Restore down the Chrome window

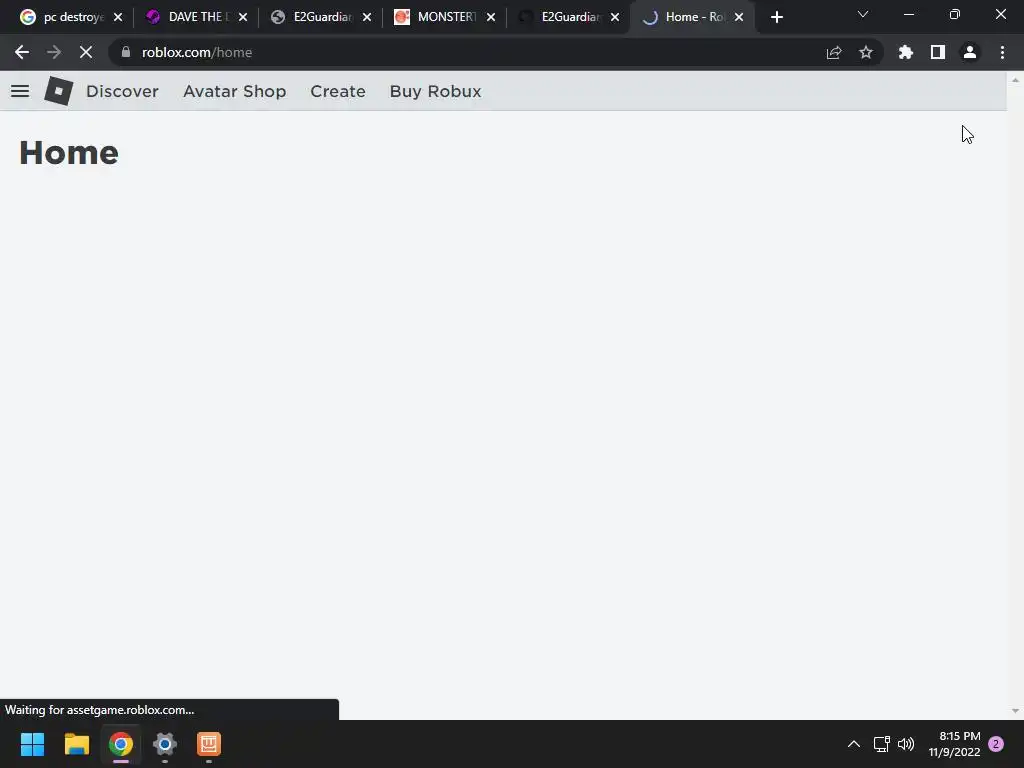(955, 14)
